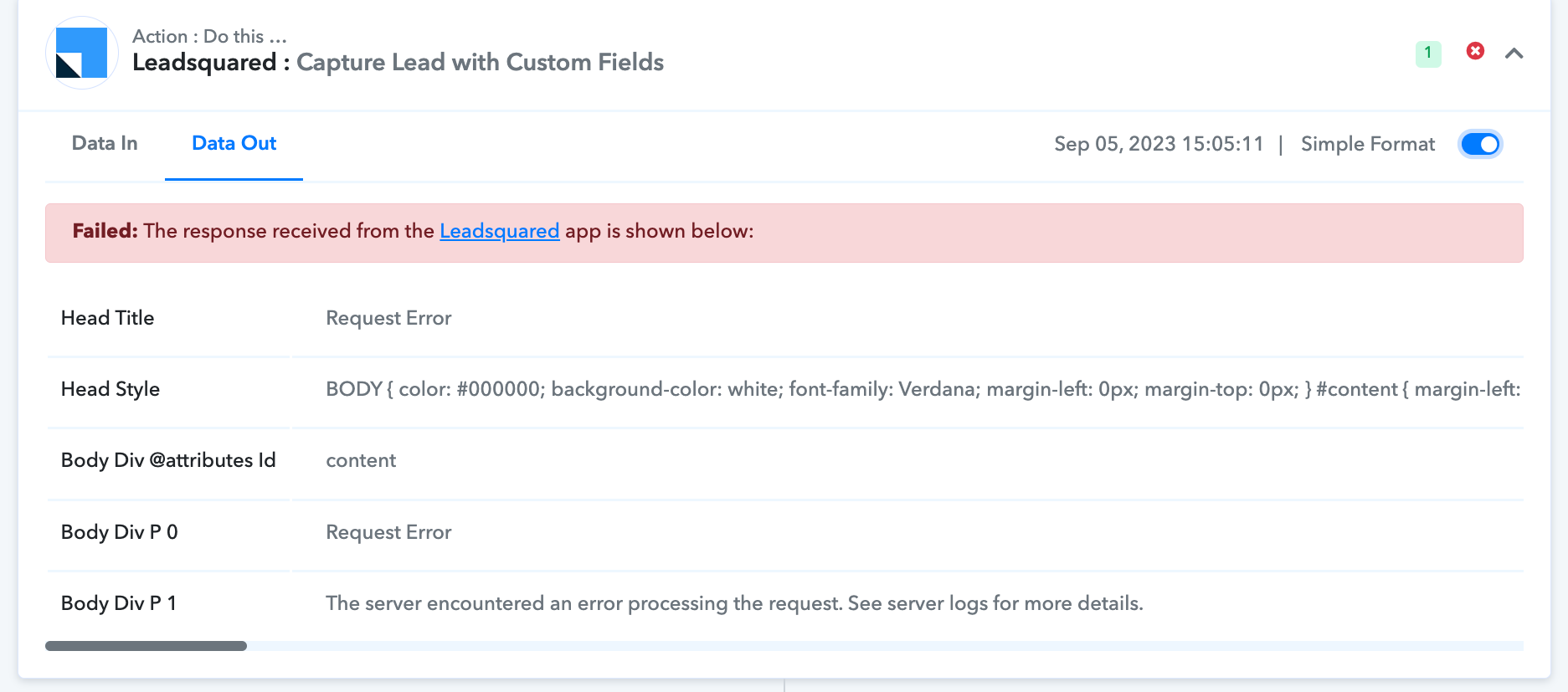The image size is (1568, 692).
Task: Click the Simple Format label
Action: click(1368, 144)
